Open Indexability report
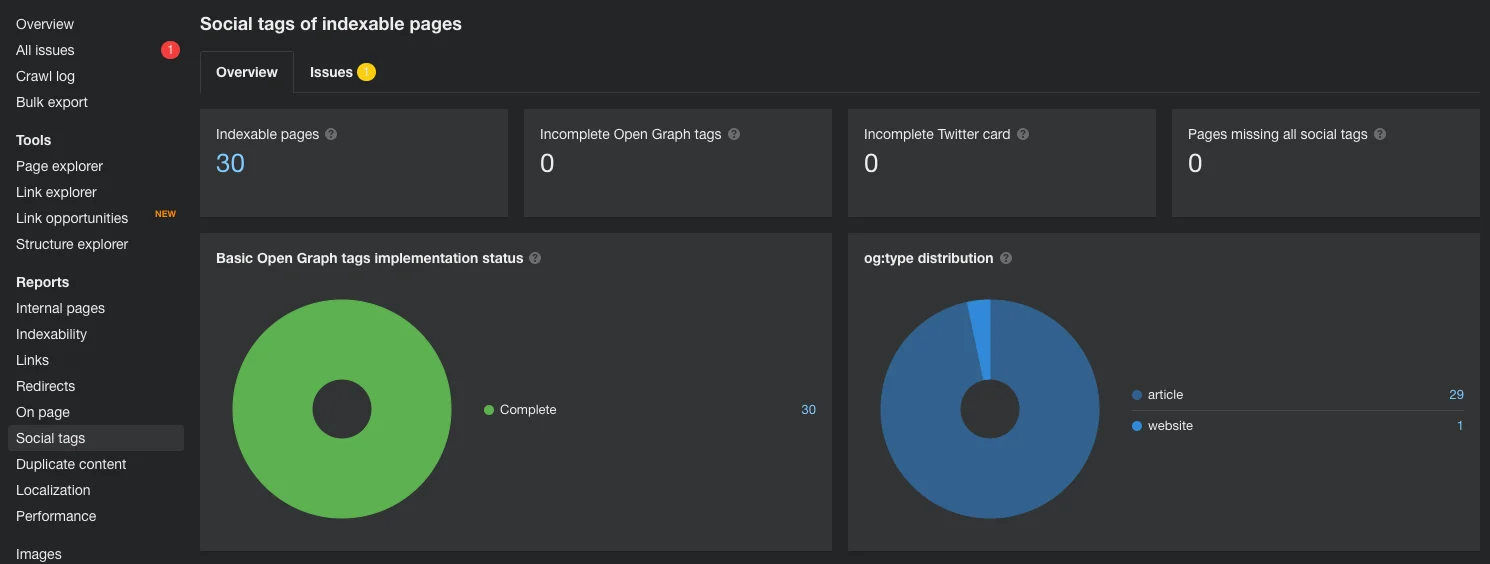The width and height of the screenshot is (1490, 564). coord(51,334)
